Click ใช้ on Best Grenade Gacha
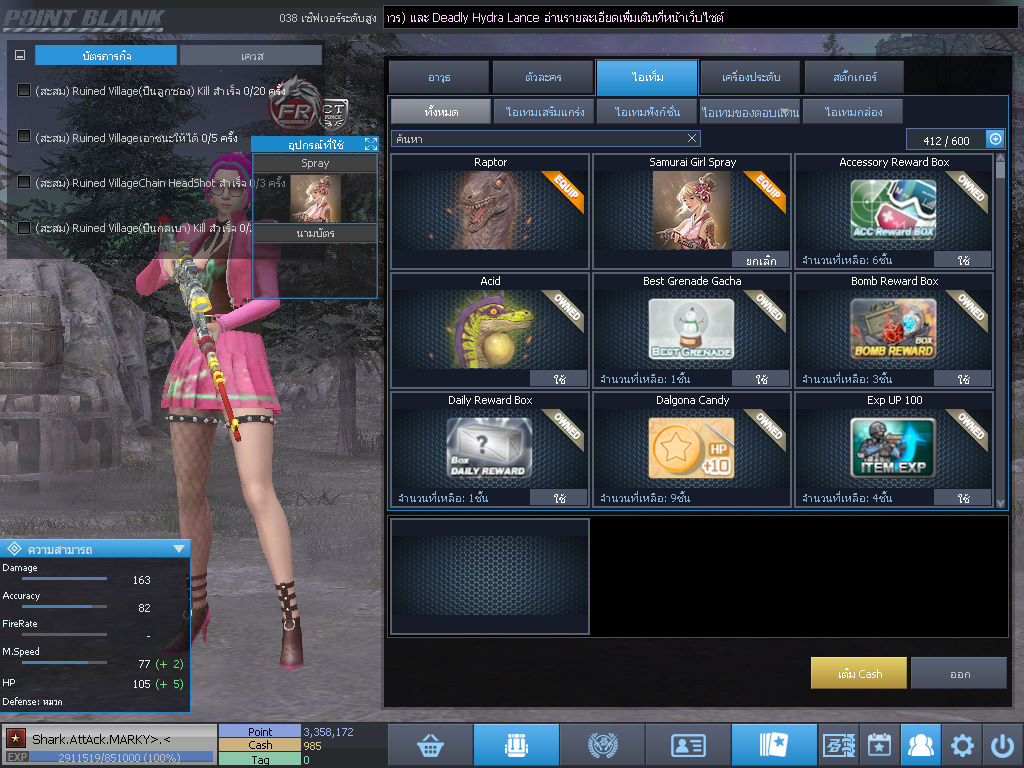Image resolution: width=1024 pixels, height=768 pixels. coord(761,379)
